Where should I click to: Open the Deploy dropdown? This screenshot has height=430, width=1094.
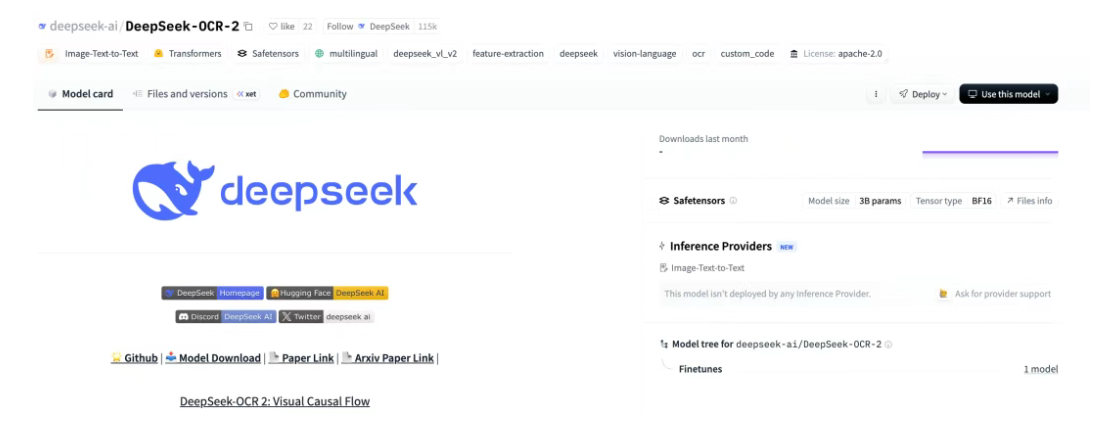point(922,94)
